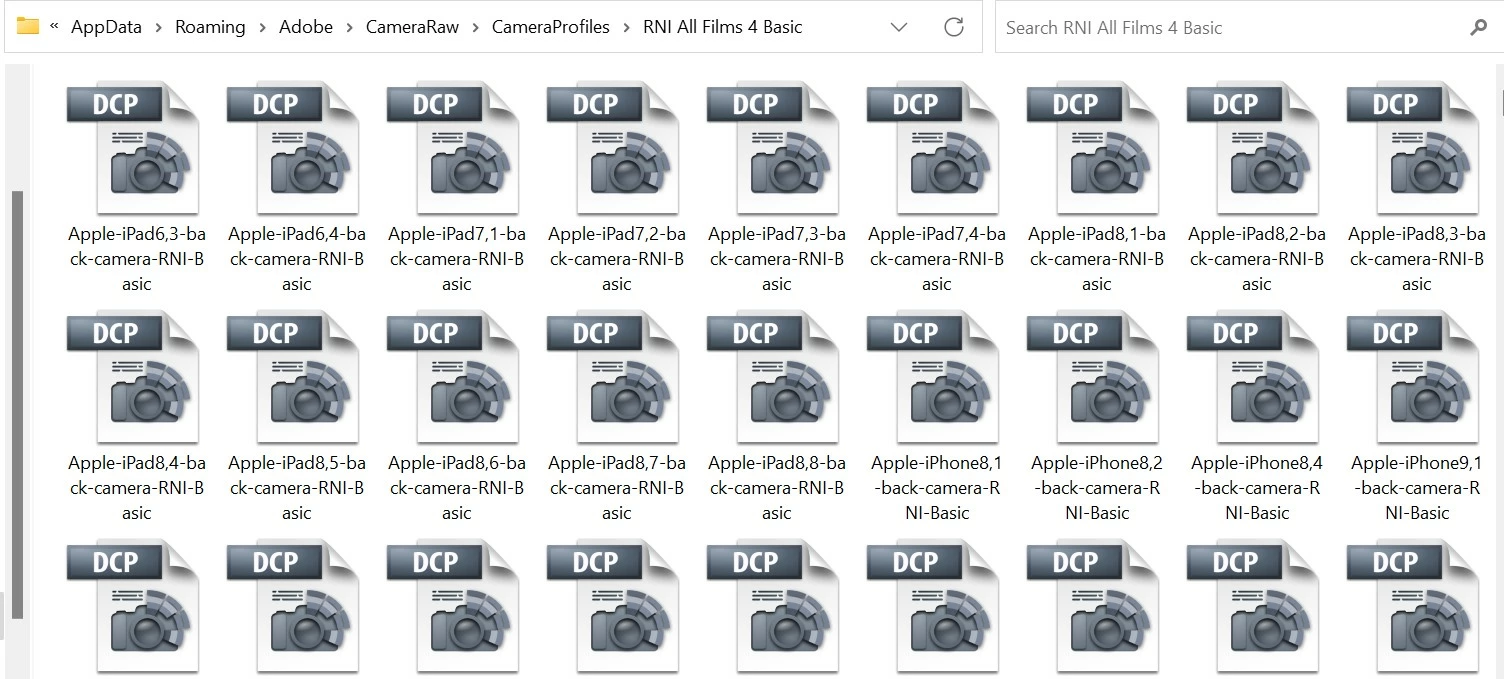Select the Apple-iPad6,4-back-camera-RNI-Basic DCP file icon
This screenshot has width=1504, height=679.
[x=293, y=148]
